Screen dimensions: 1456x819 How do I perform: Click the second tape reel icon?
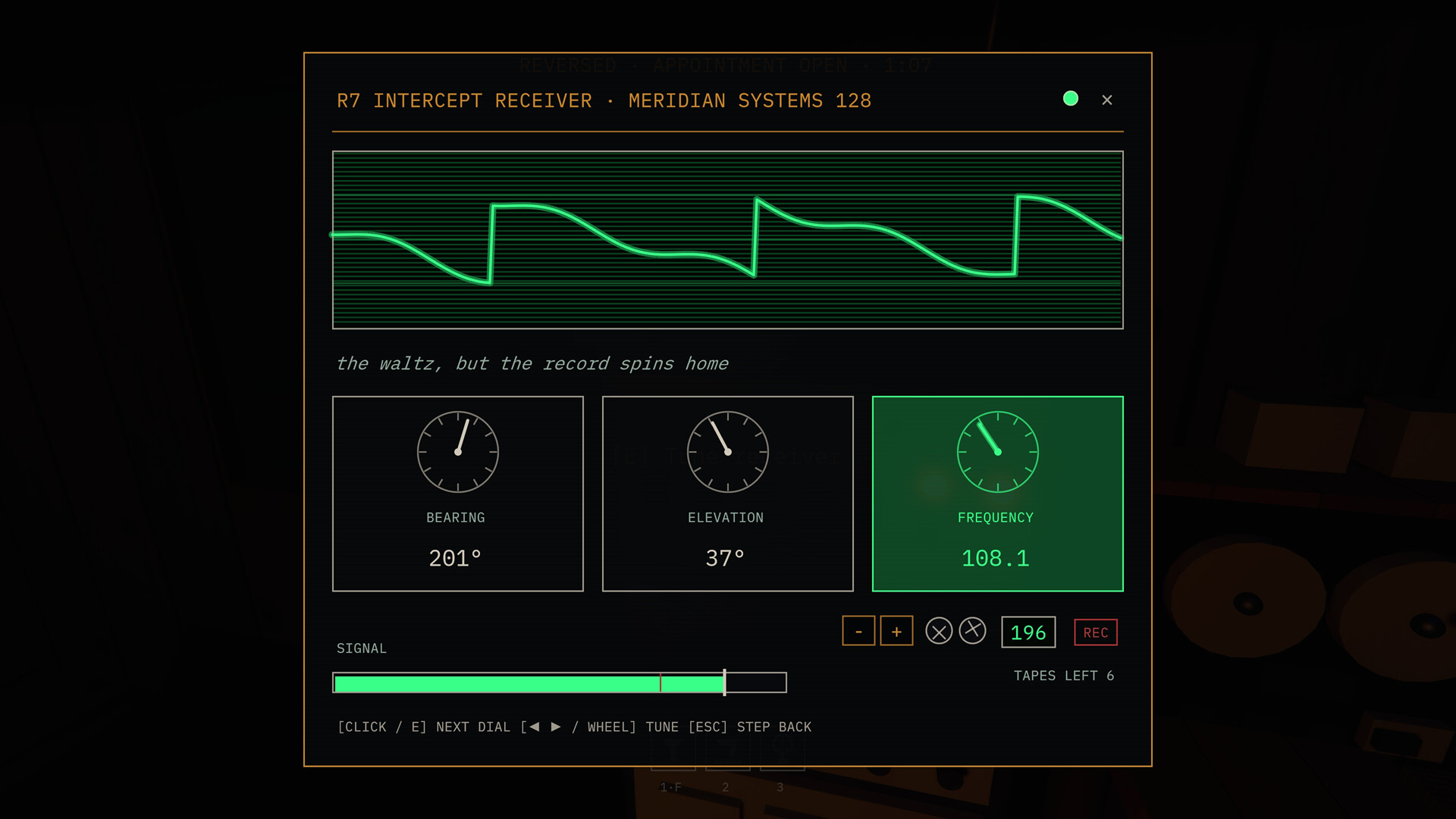[972, 630]
